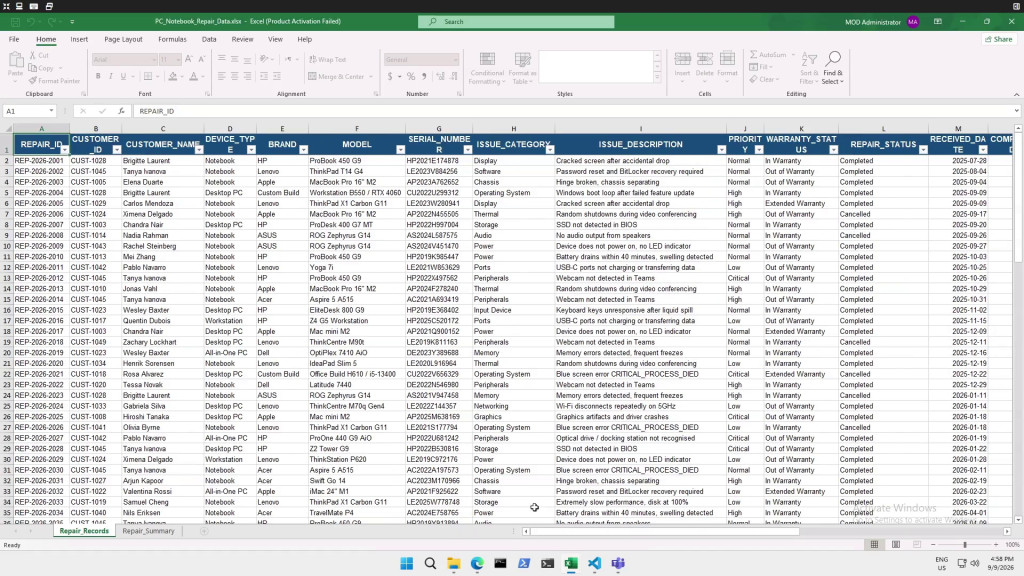Open the ISSUE_DESCRIPTION column filter dropdown

click(x=721, y=150)
